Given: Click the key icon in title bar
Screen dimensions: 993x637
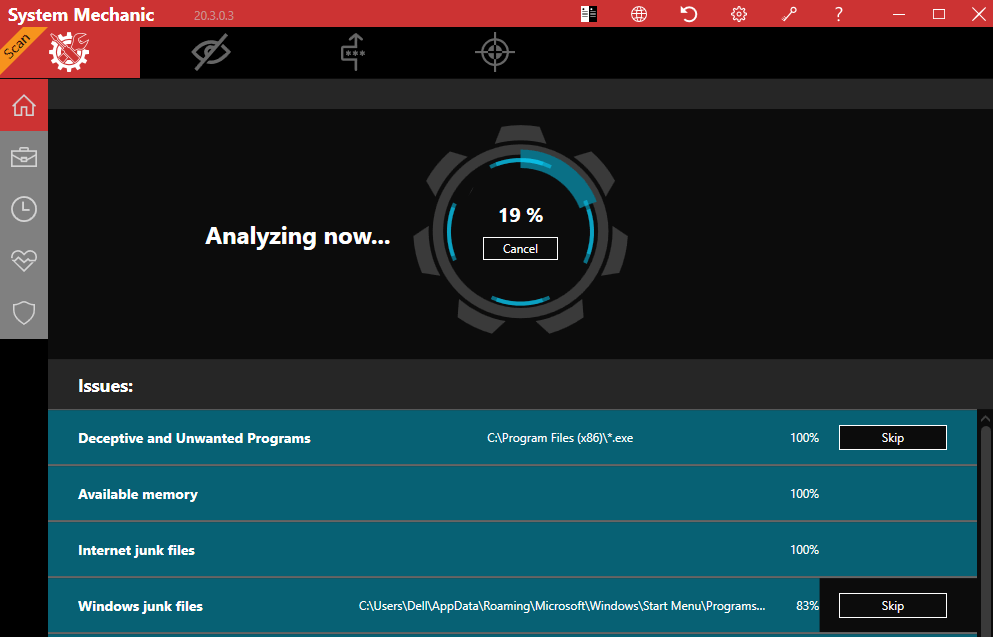Looking at the screenshot, I should coord(789,14).
